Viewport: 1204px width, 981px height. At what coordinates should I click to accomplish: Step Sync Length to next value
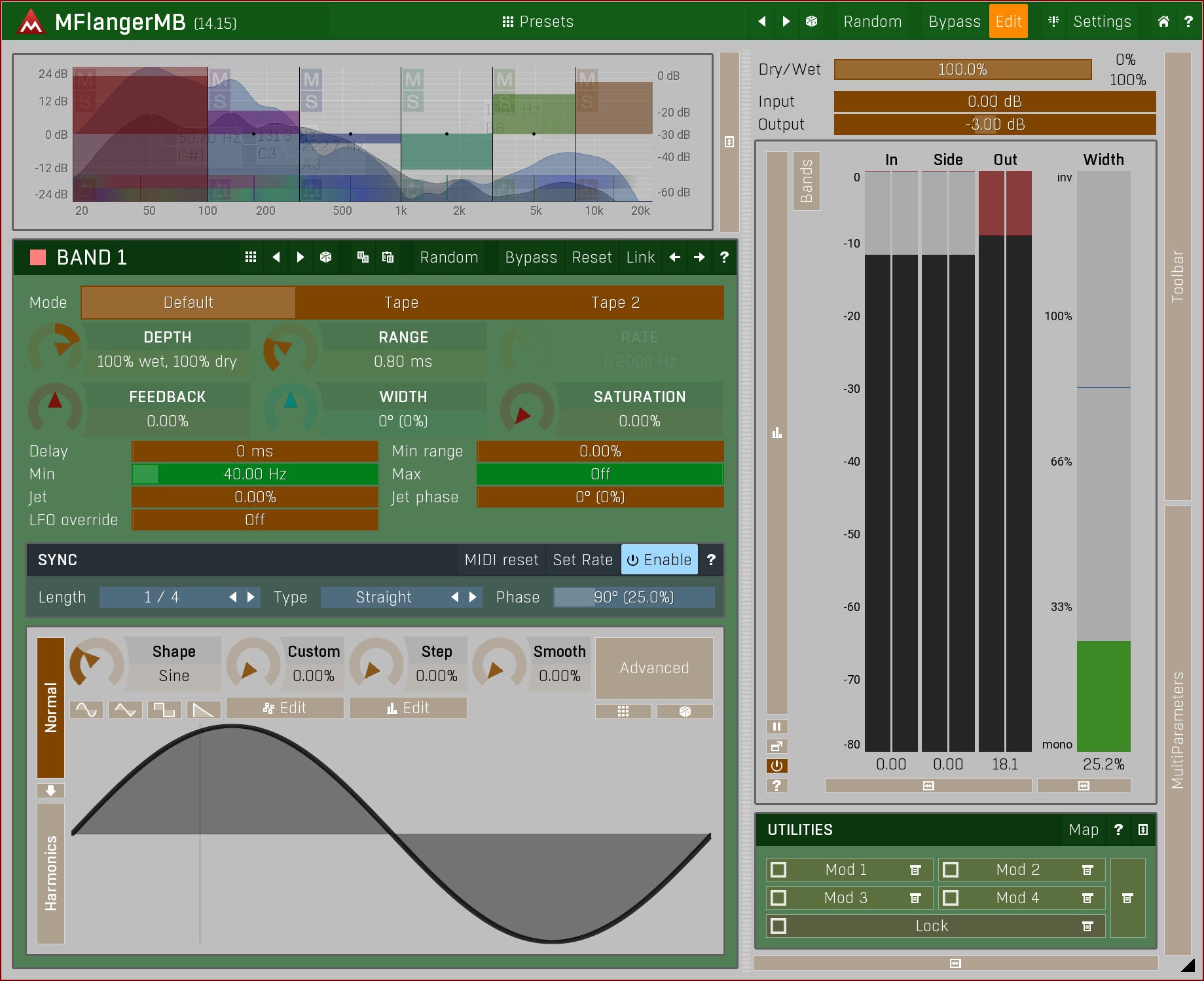click(251, 597)
